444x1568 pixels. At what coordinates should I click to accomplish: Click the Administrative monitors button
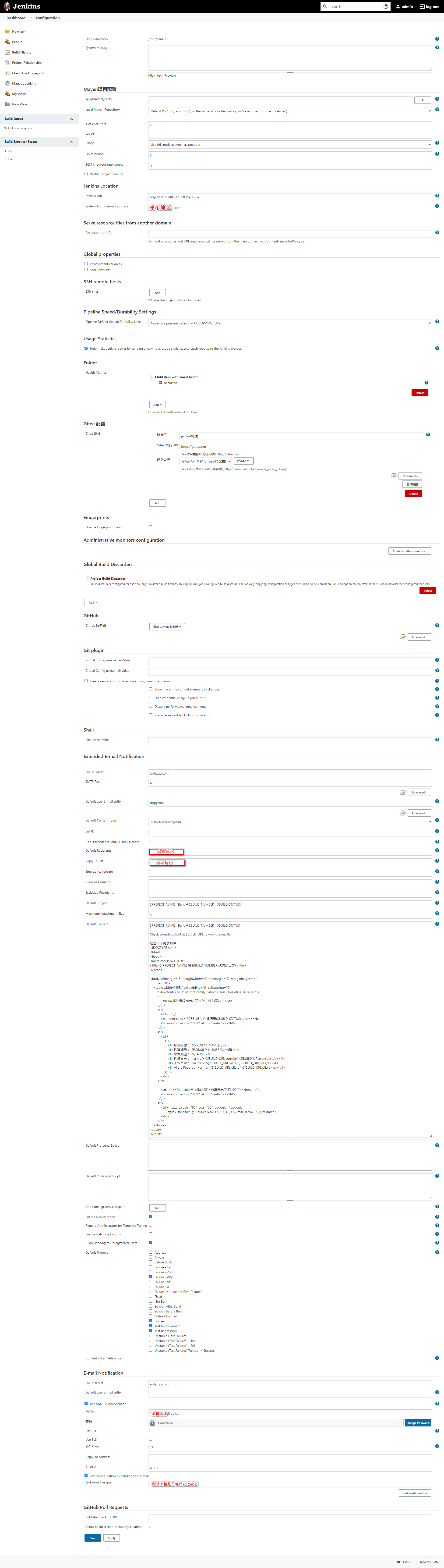[x=410, y=551]
